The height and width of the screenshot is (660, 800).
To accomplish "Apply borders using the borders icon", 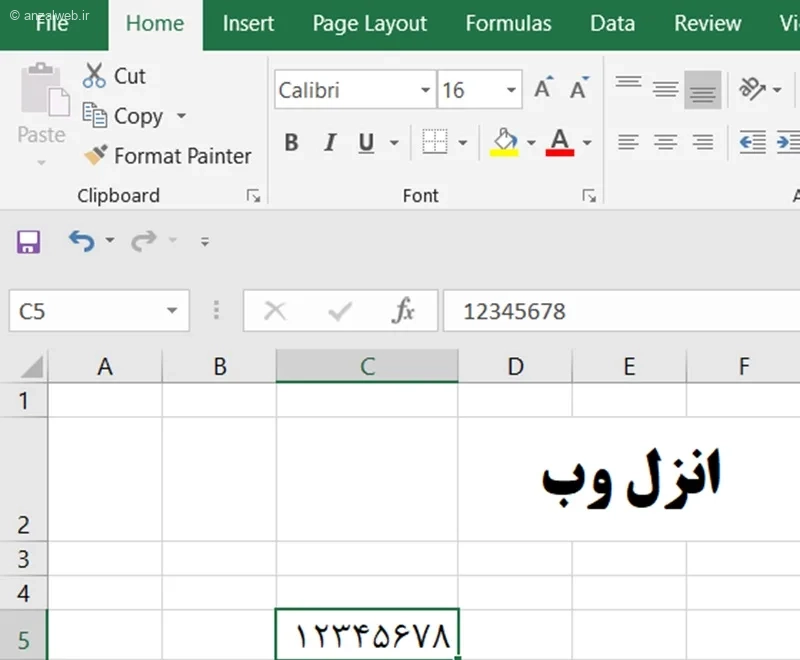I will [435, 142].
